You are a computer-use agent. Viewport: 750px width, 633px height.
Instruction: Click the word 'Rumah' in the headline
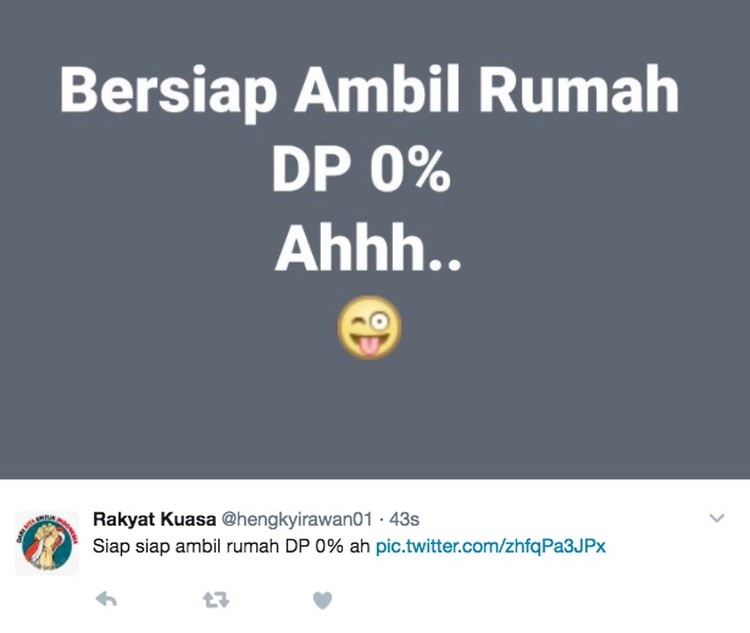tap(579, 89)
